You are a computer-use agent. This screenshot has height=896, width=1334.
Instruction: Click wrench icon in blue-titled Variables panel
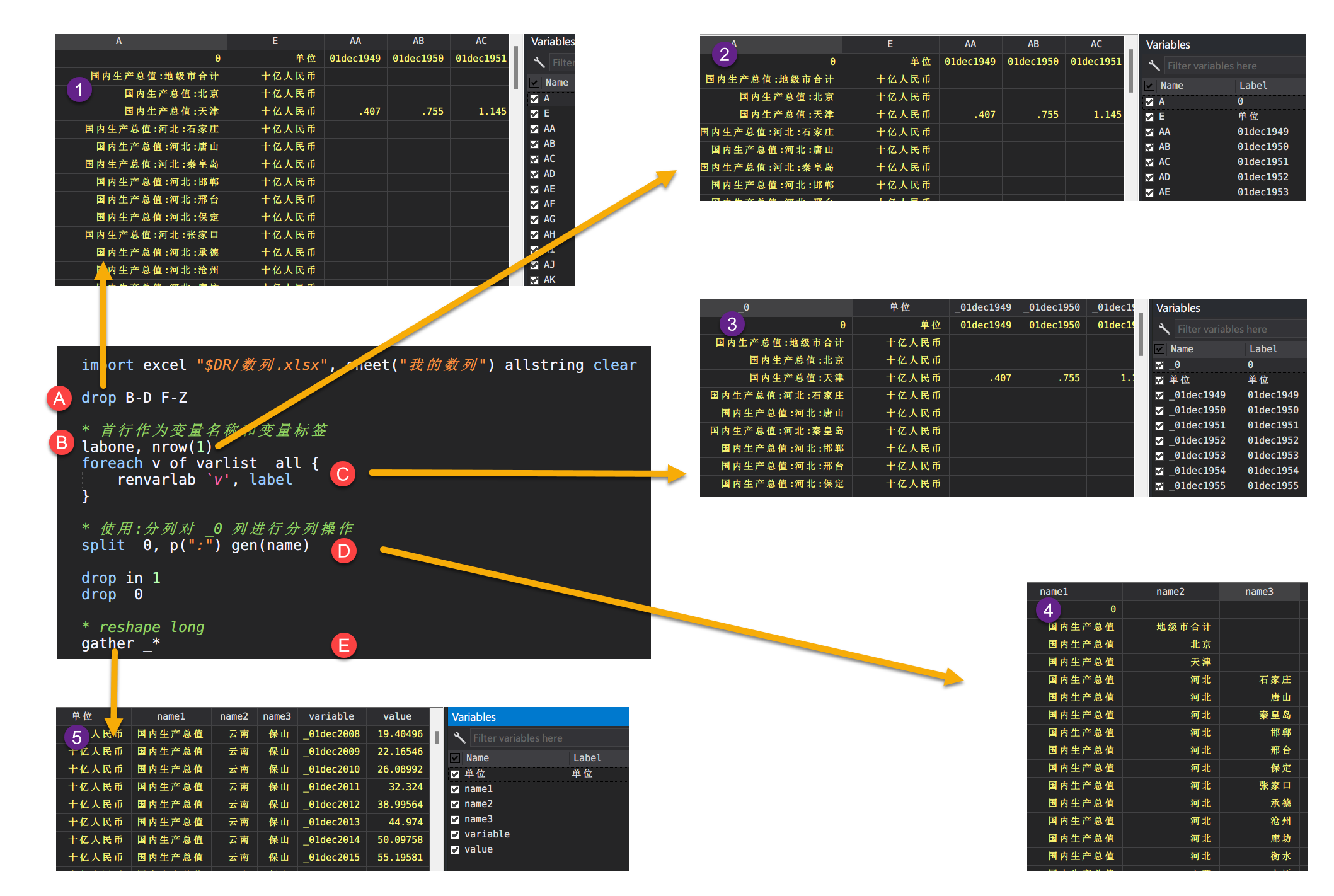(460, 738)
